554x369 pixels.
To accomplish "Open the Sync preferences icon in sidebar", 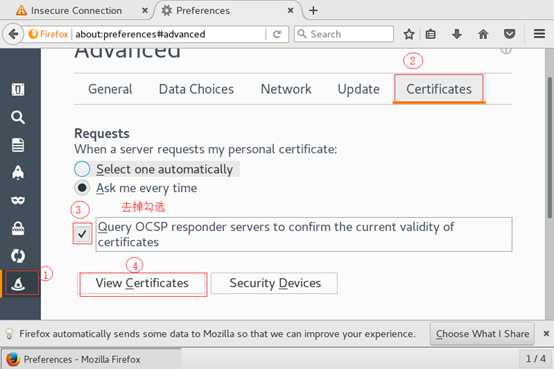I will [x=18, y=256].
